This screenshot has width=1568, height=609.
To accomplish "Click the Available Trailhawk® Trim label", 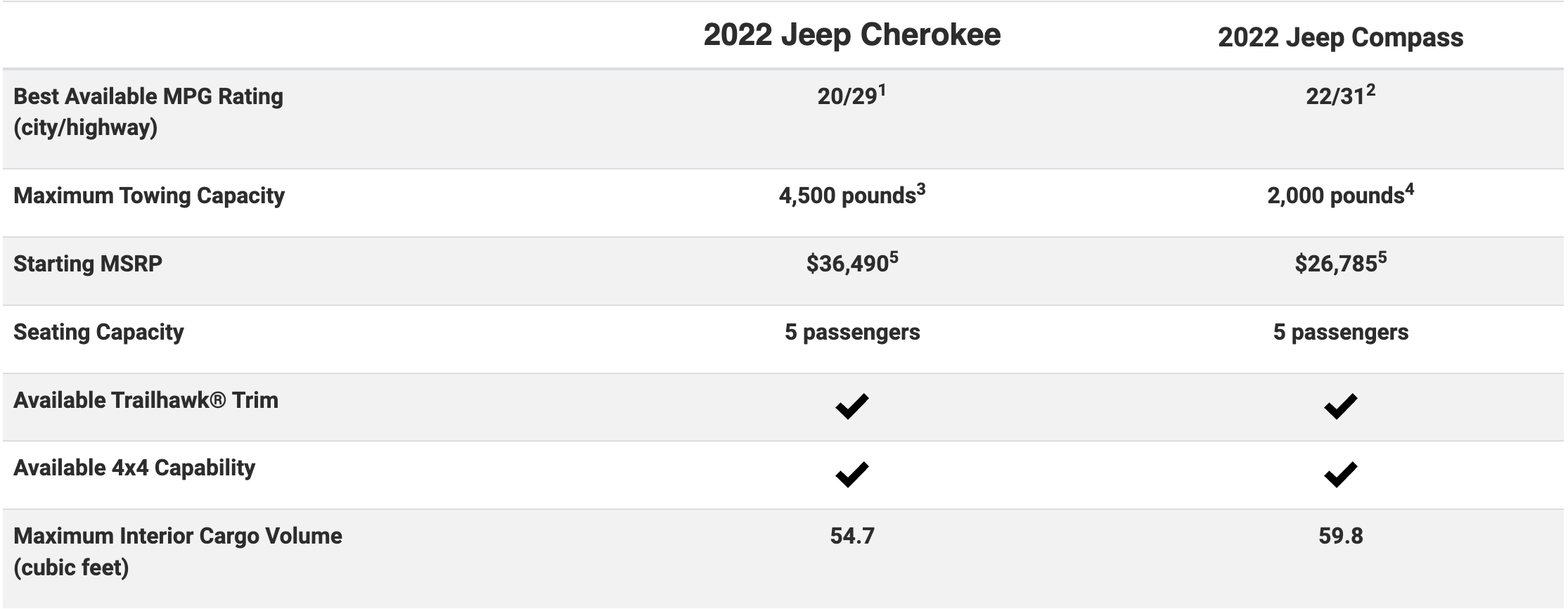I will coord(146,400).
